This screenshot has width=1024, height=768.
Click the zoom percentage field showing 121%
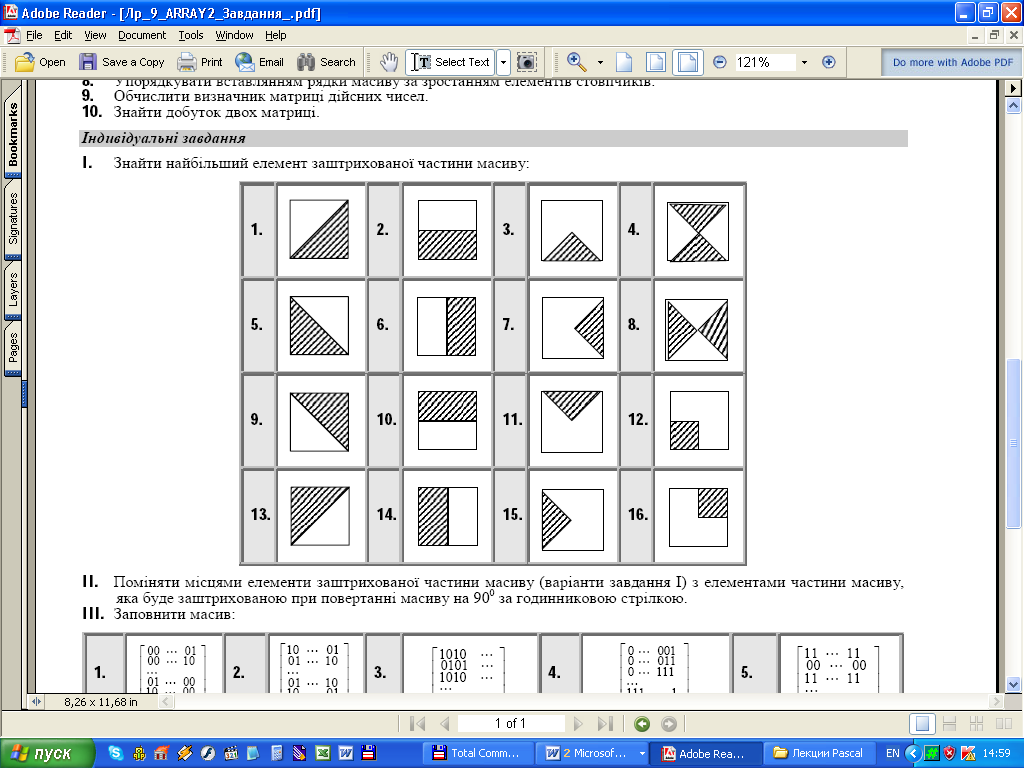765,62
